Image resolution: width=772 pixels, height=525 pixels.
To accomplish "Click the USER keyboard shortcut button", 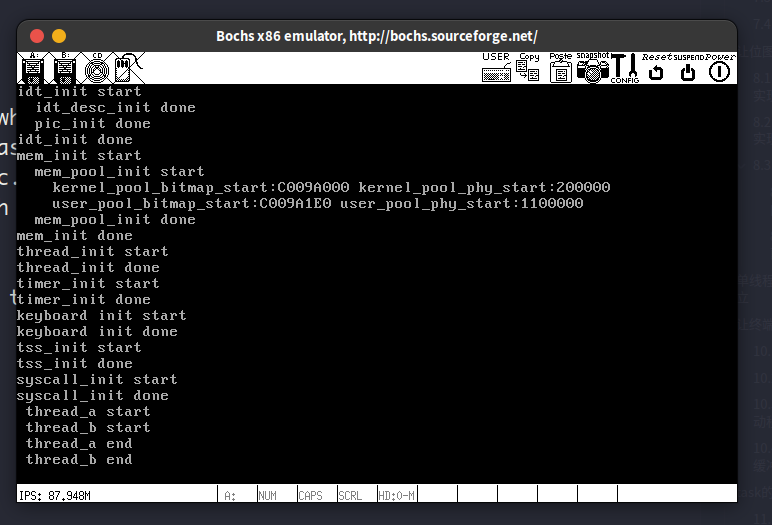I will point(496,68).
